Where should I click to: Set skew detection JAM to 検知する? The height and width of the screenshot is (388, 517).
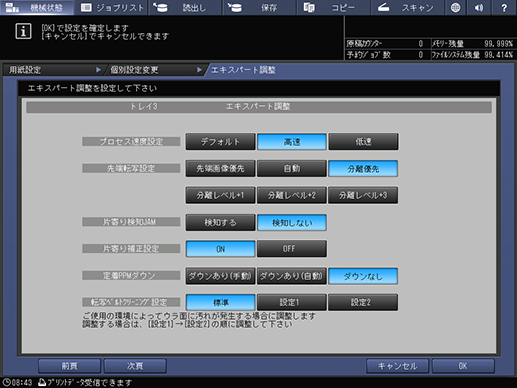tap(220, 222)
